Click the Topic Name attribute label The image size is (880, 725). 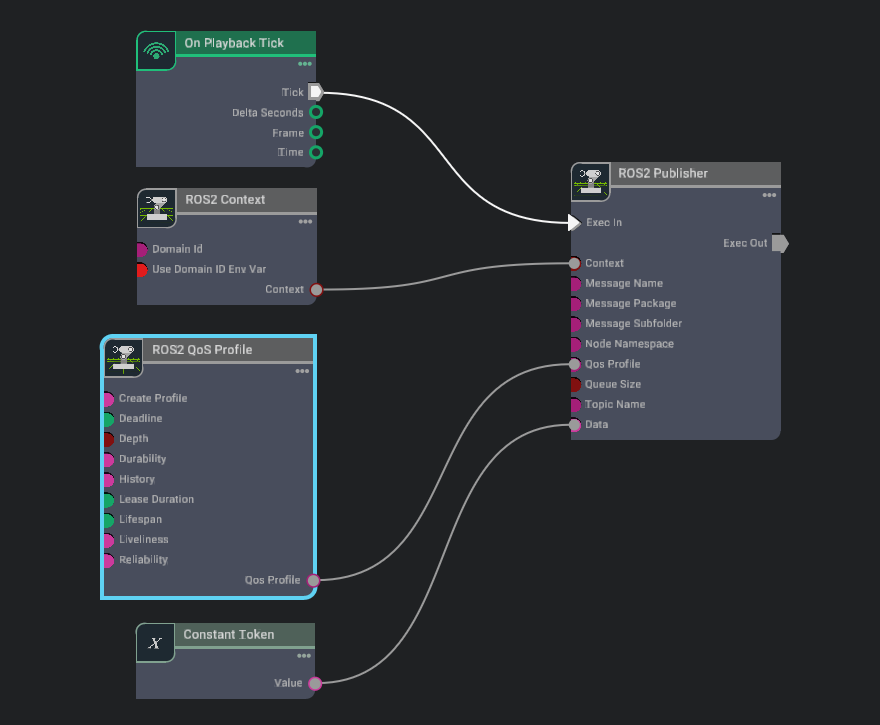coord(616,405)
